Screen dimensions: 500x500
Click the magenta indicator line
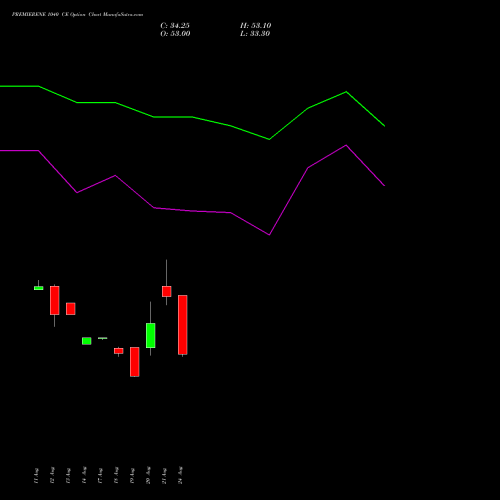192,211
